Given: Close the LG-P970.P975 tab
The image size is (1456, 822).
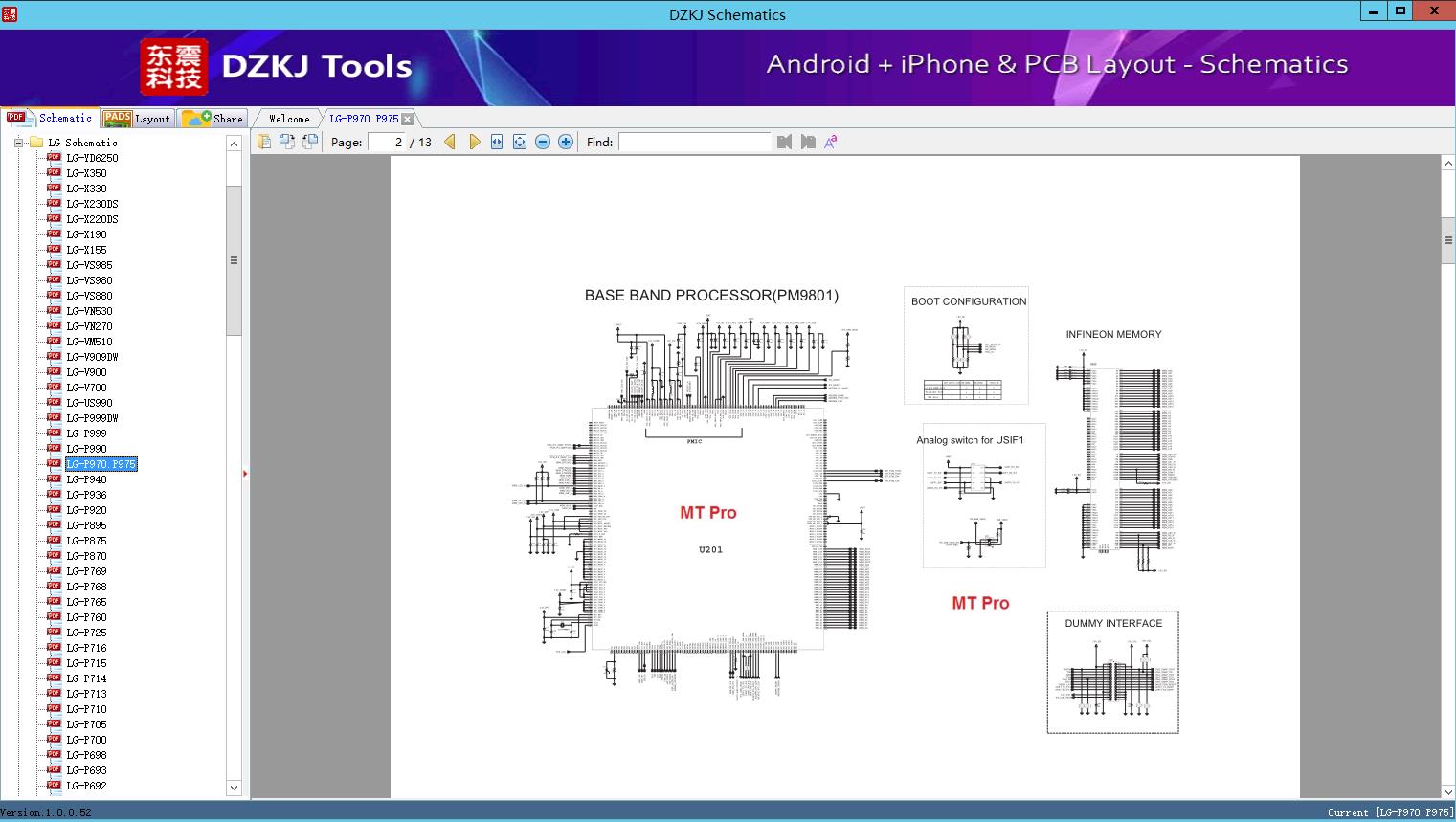Looking at the screenshot, I should click(x=408, y=119).
